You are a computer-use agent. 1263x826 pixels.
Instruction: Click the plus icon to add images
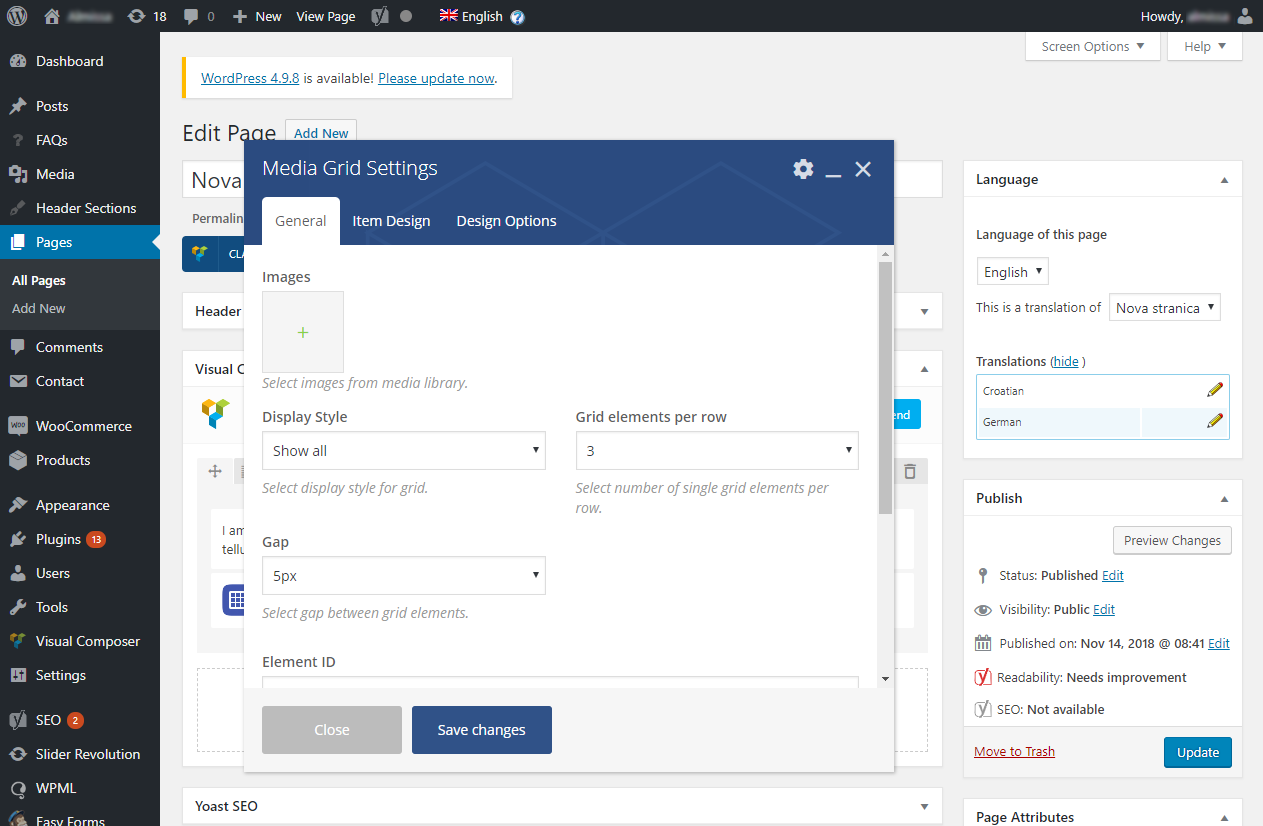click(x=303, y=332)
